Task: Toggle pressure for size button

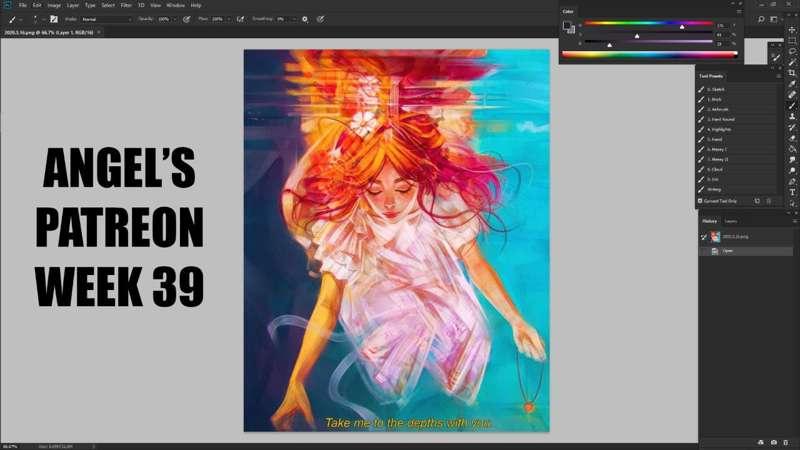Action: [320, 19]
